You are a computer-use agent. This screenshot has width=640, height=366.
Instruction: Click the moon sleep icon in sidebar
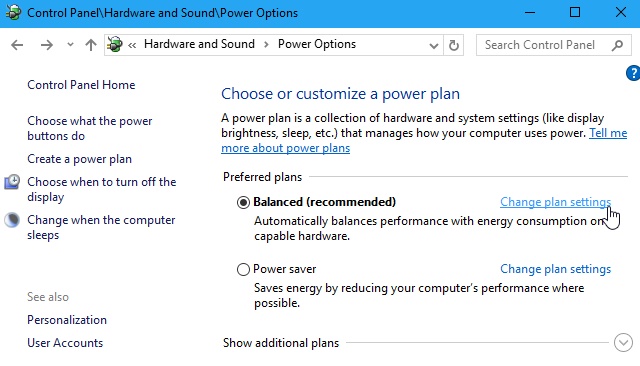(x=12, y=220)
